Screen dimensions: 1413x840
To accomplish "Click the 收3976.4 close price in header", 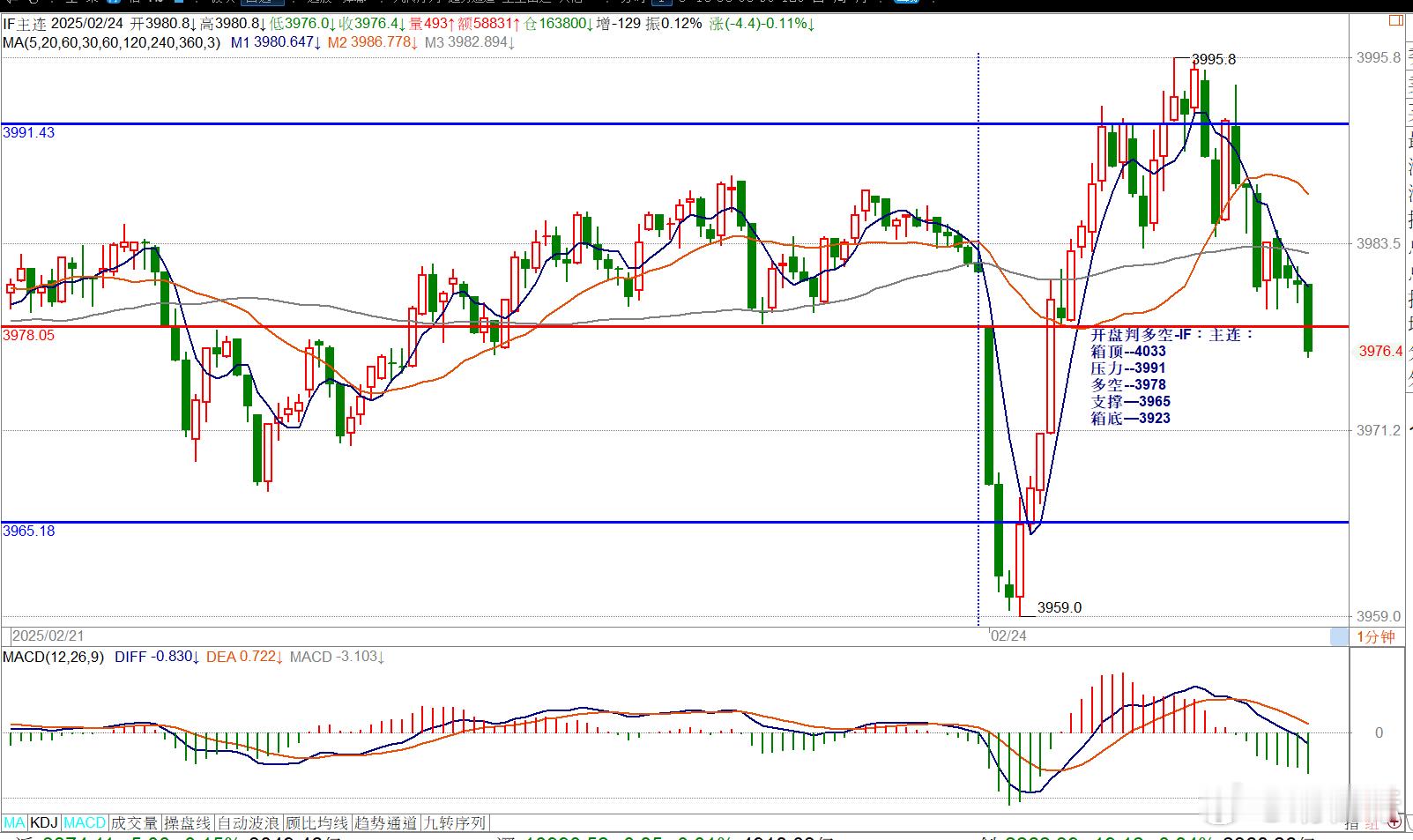I will pos(373,24).
